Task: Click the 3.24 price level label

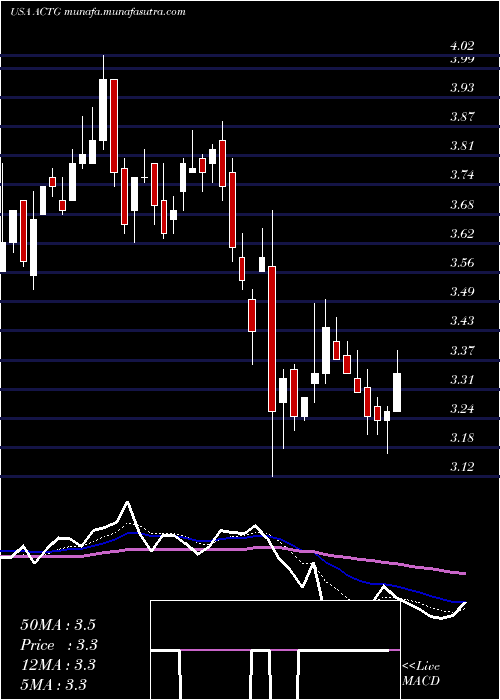Action: coord(462,408)
